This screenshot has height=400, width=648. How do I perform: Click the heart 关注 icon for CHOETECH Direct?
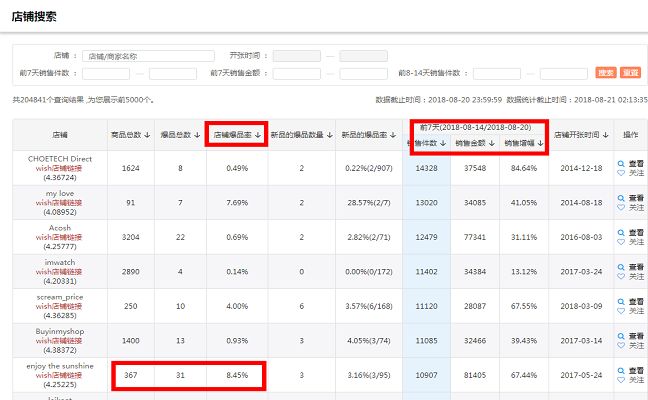click(621, 173)
